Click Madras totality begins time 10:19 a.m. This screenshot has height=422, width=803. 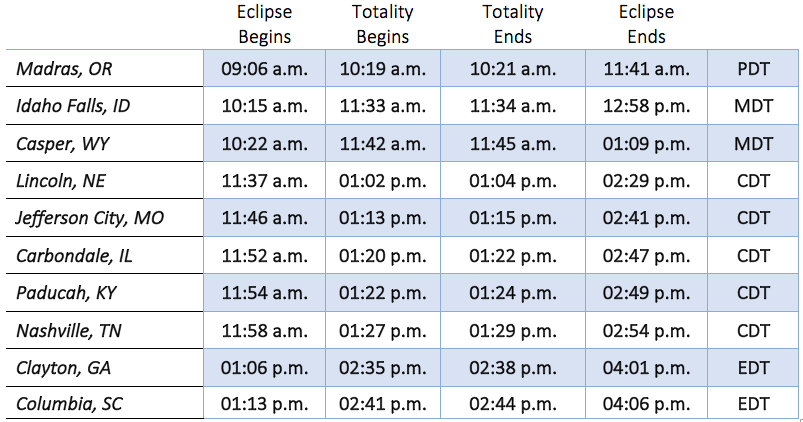pos(383,68)
